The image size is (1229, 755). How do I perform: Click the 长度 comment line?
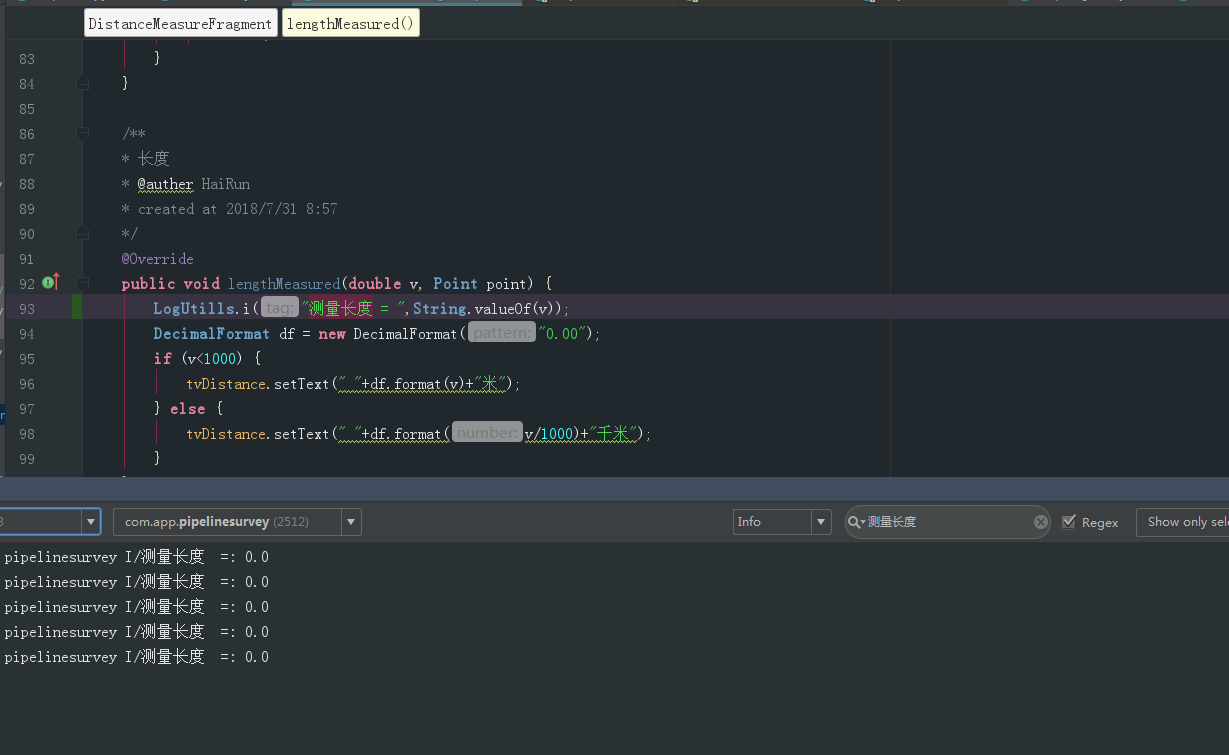pos(154,159)
